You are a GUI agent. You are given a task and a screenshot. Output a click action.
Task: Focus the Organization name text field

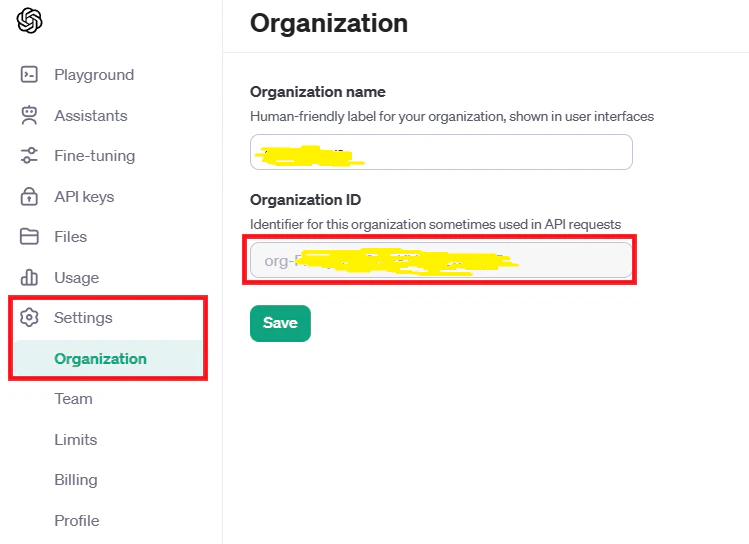[441, 152]
